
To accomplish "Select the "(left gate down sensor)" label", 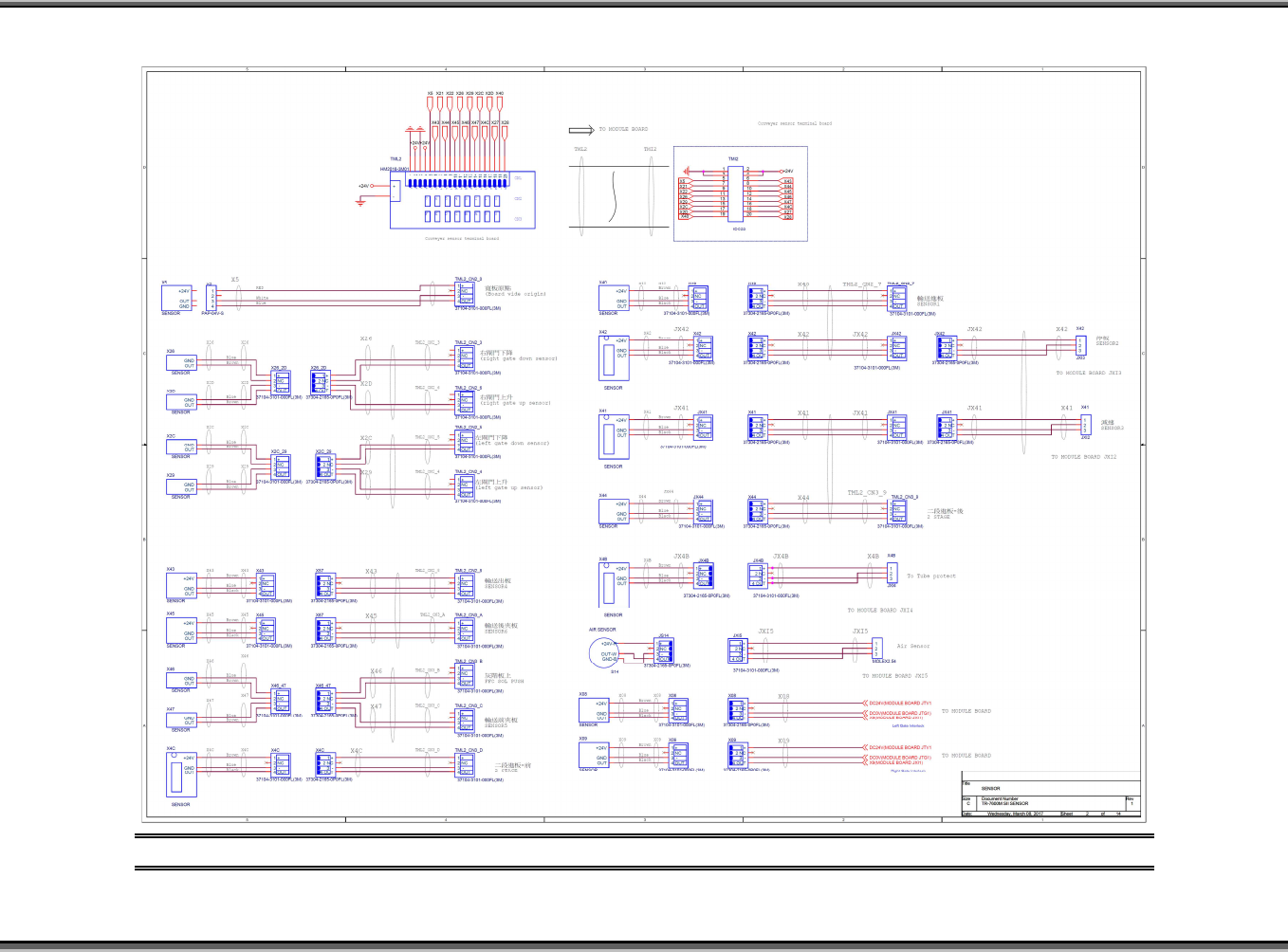I will pos(512,443).
